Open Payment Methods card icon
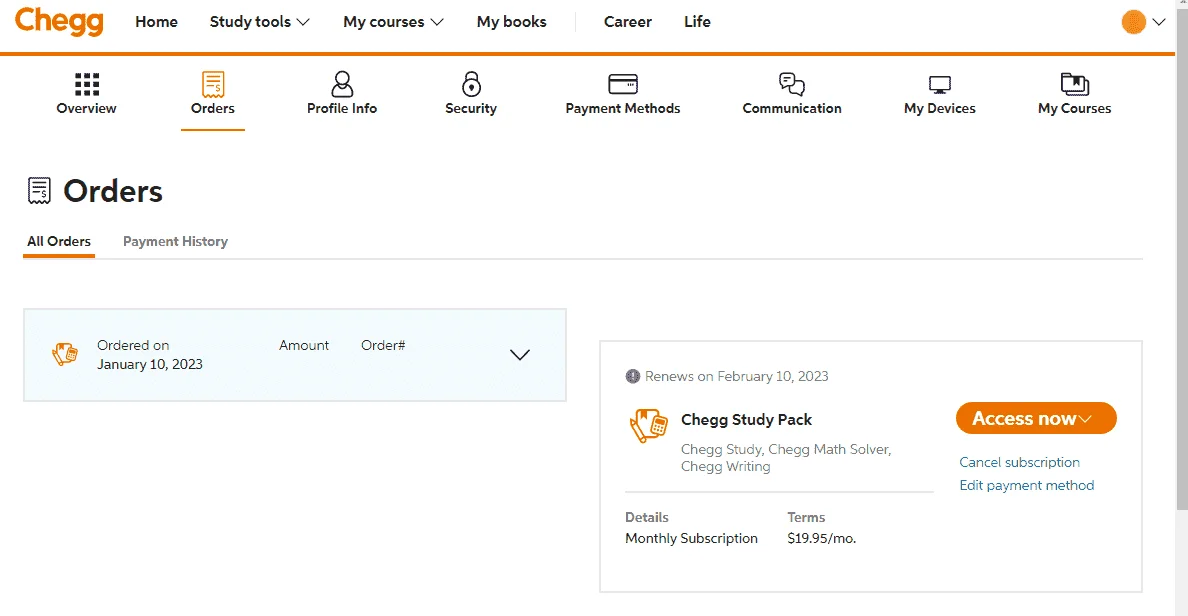 (623, 84)
